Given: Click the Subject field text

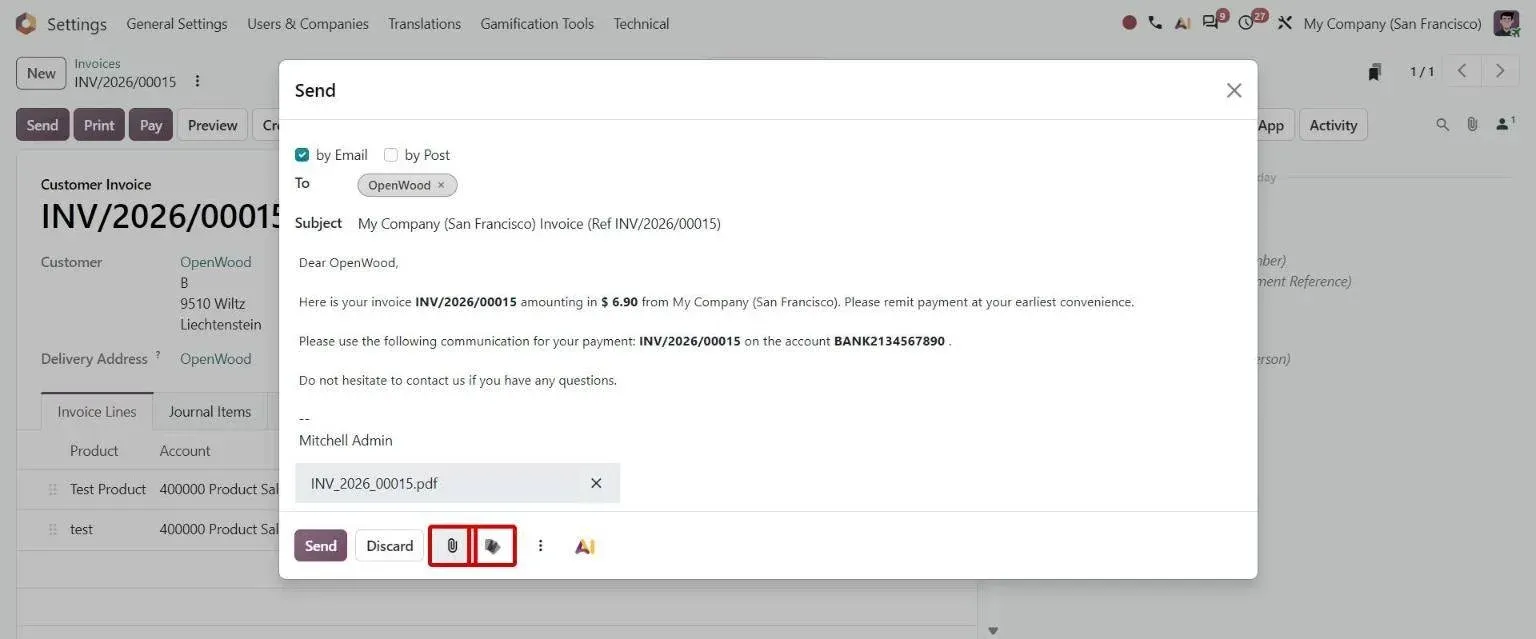Looking at the screenshot, I should [x=539, y=224].
